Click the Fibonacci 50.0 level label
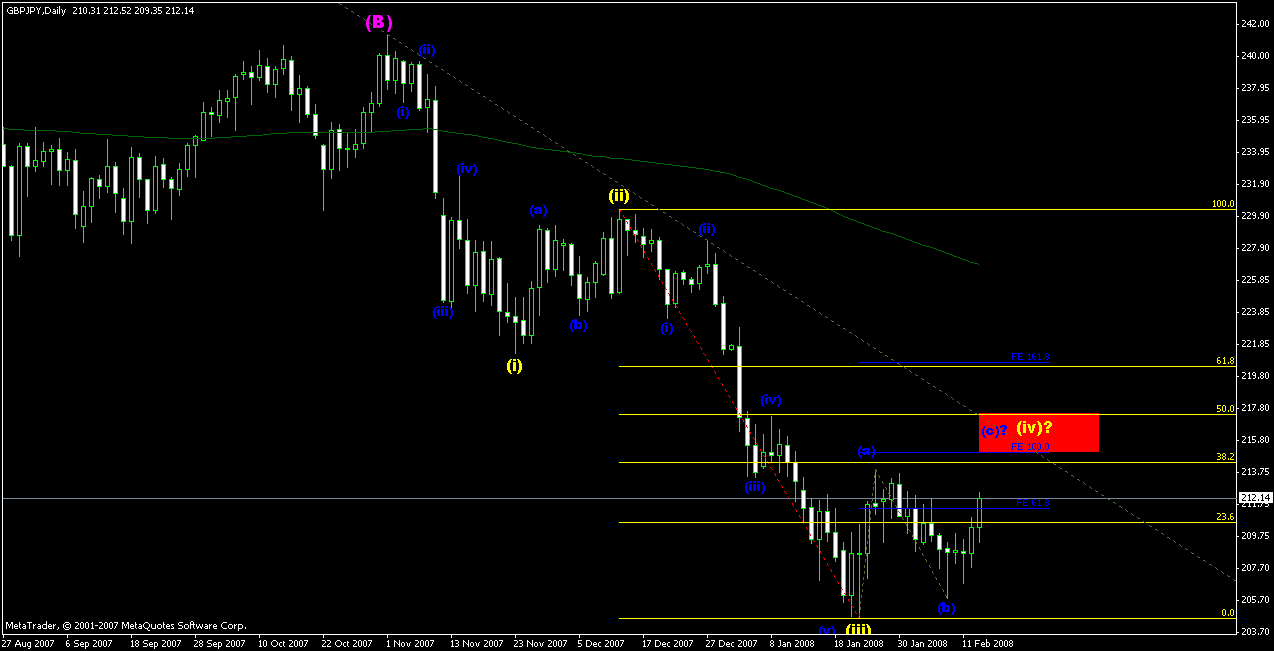The height and width of the screenshot is (651, 1274). [x=1226, y=409]
